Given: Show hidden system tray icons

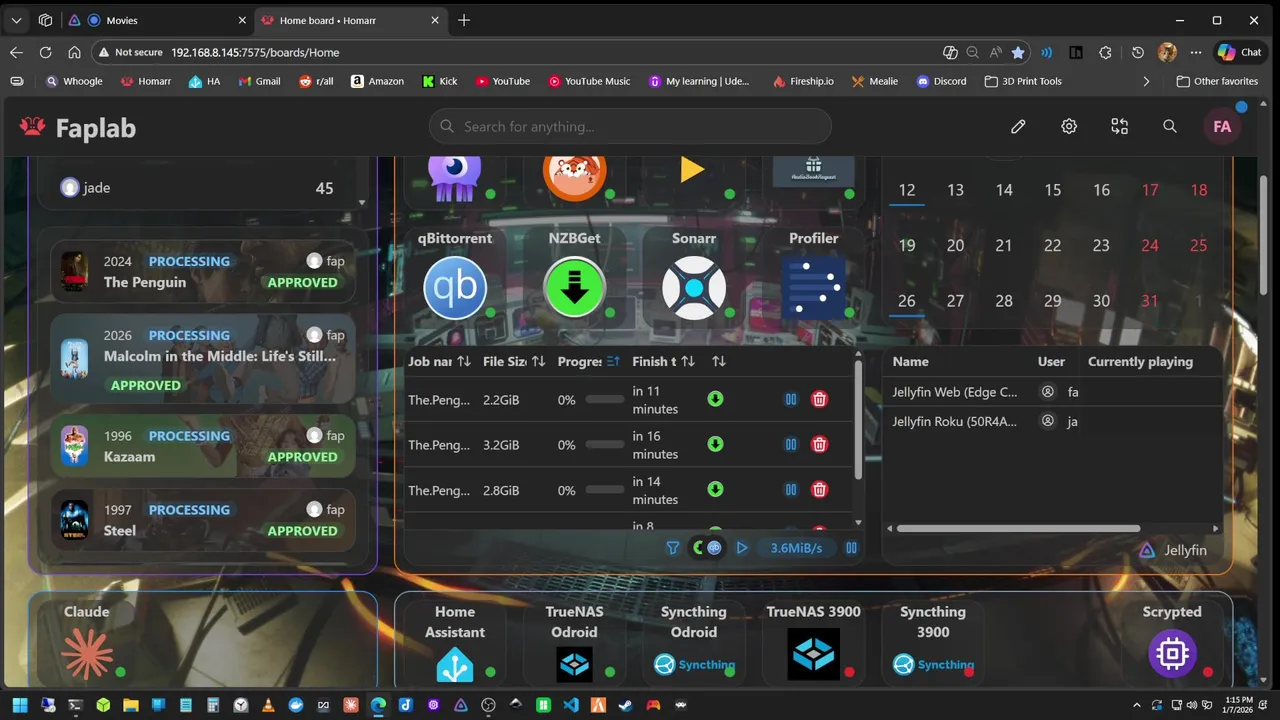Looking at the screenshot, I should (x=1136, y=705).
